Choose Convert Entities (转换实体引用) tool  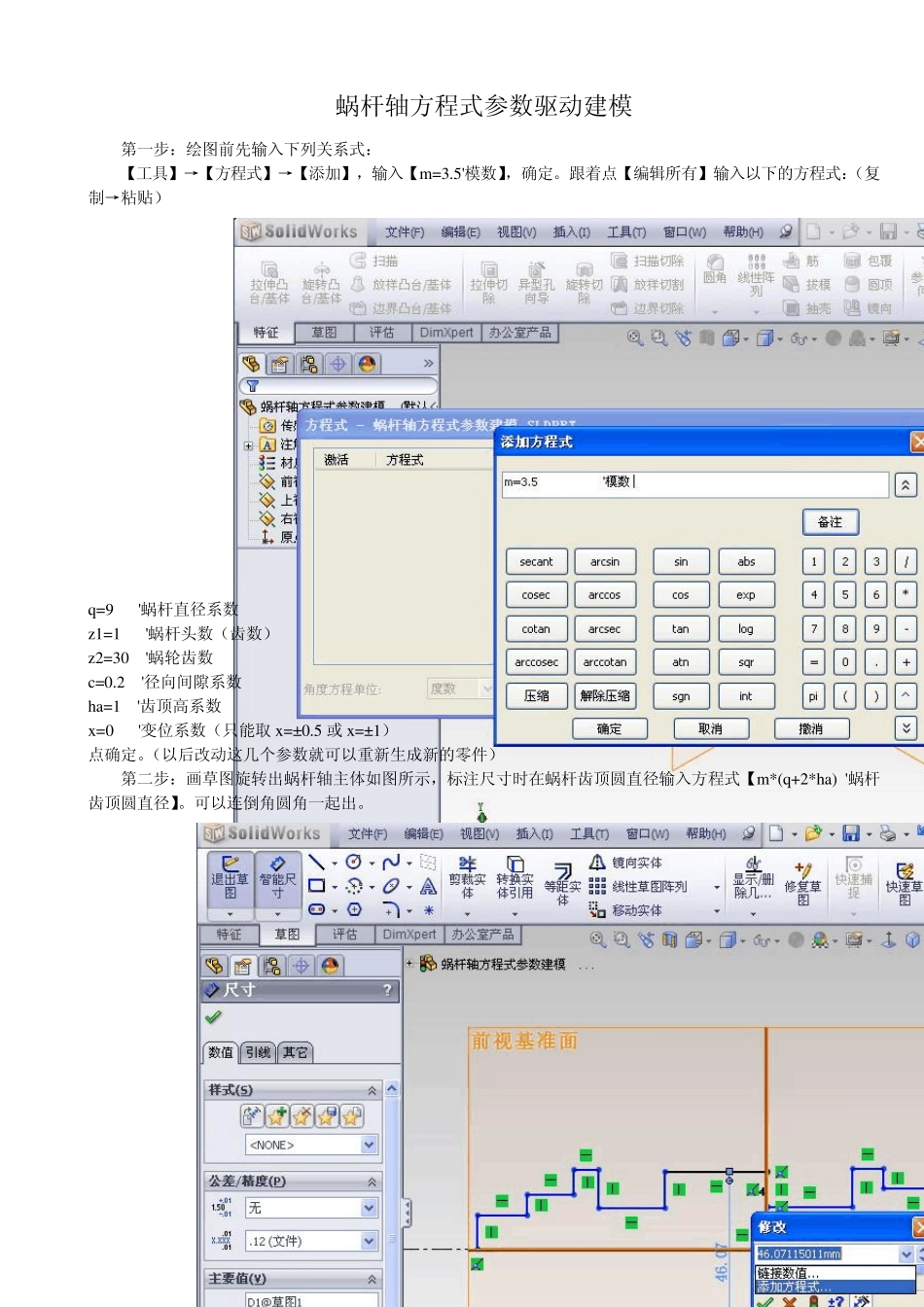point(515,878)
